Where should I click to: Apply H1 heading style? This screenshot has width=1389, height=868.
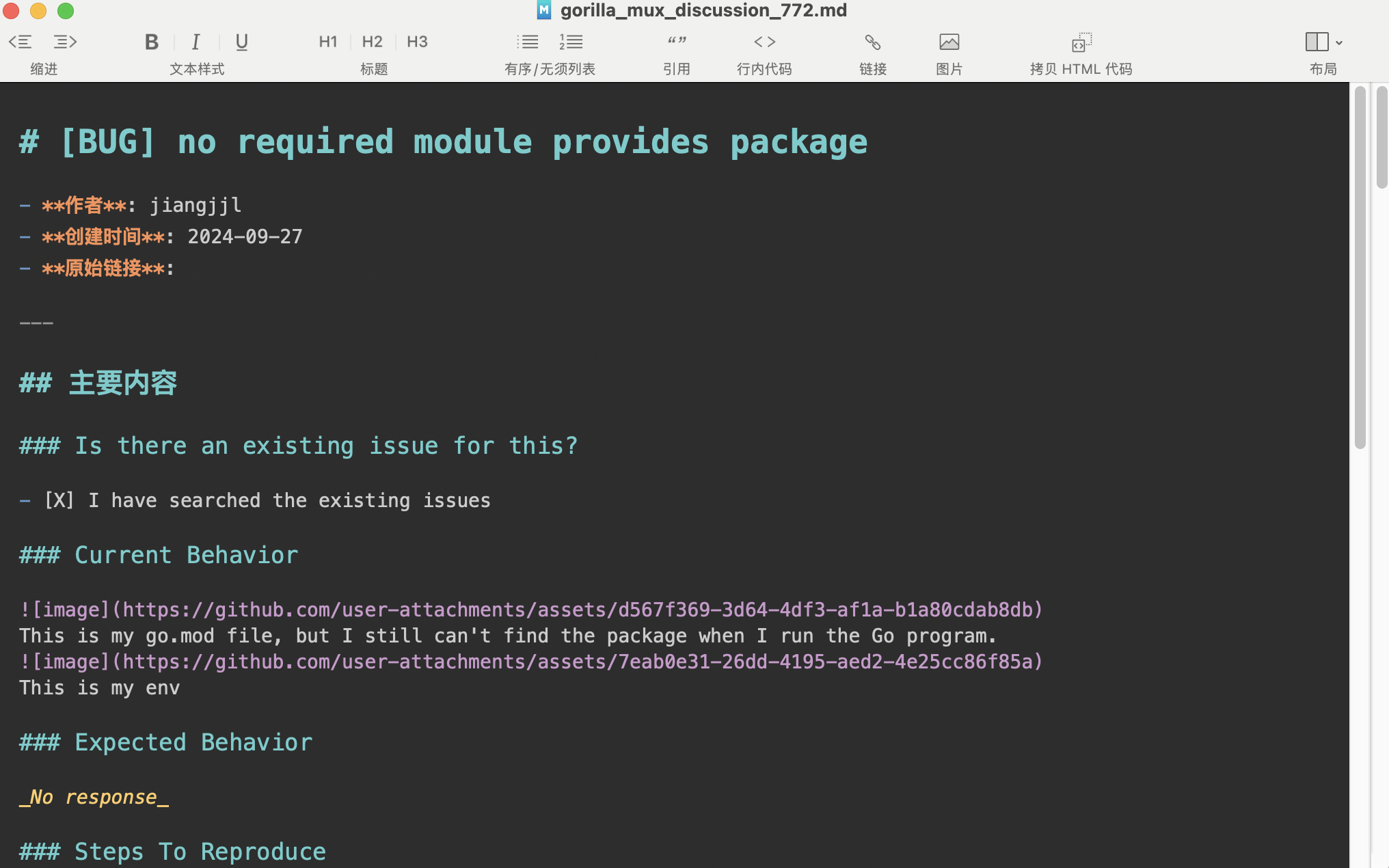(x=328, y=42)
